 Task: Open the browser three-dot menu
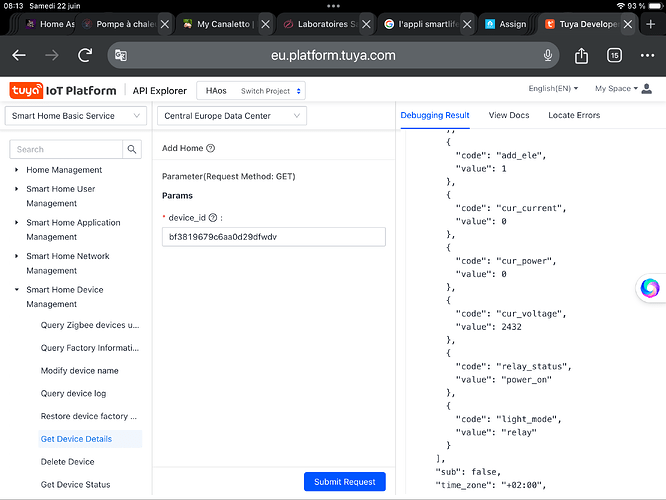(647, 55)
